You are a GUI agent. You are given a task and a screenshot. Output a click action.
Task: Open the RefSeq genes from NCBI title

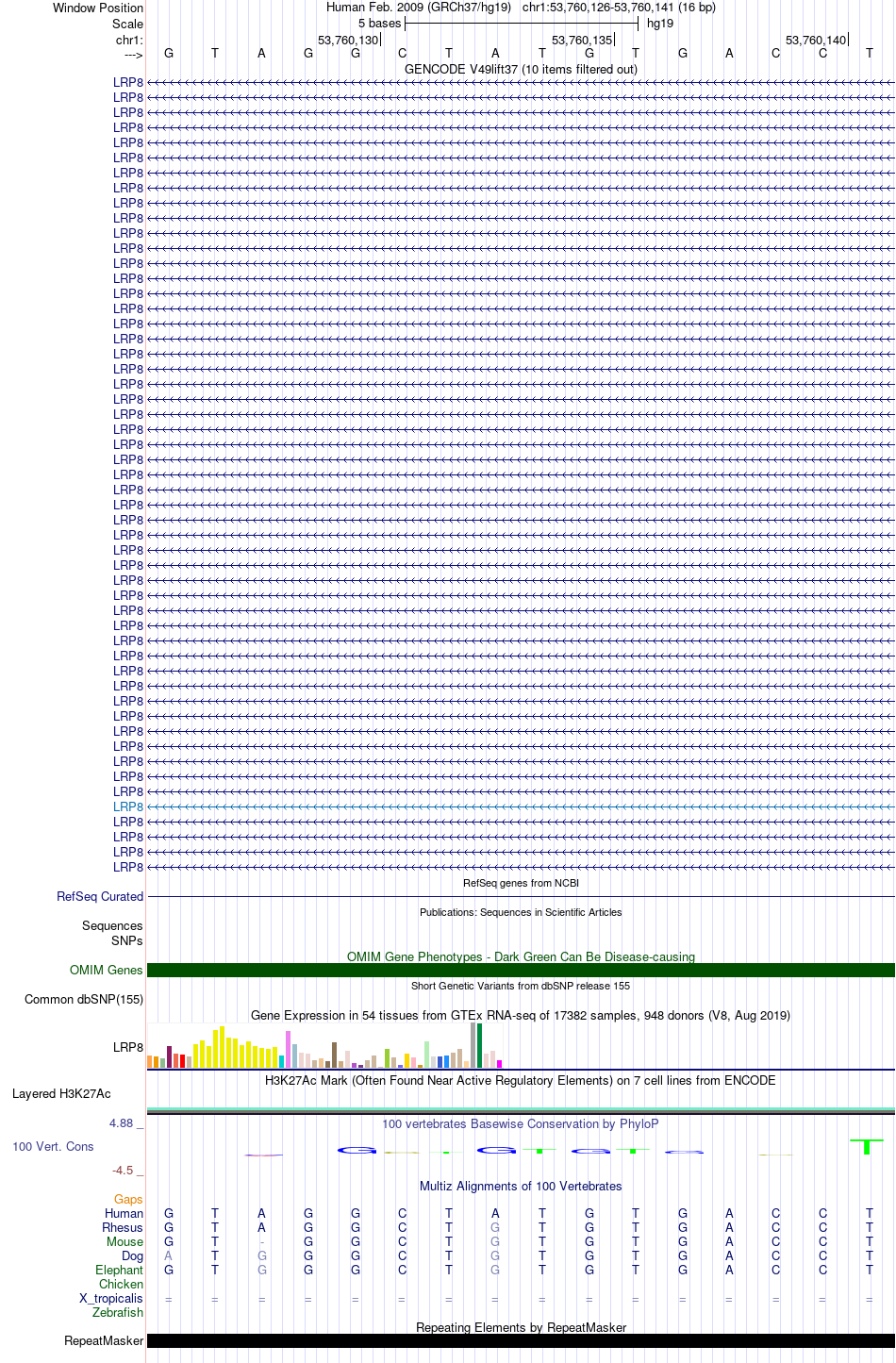[x=521, y=884]
